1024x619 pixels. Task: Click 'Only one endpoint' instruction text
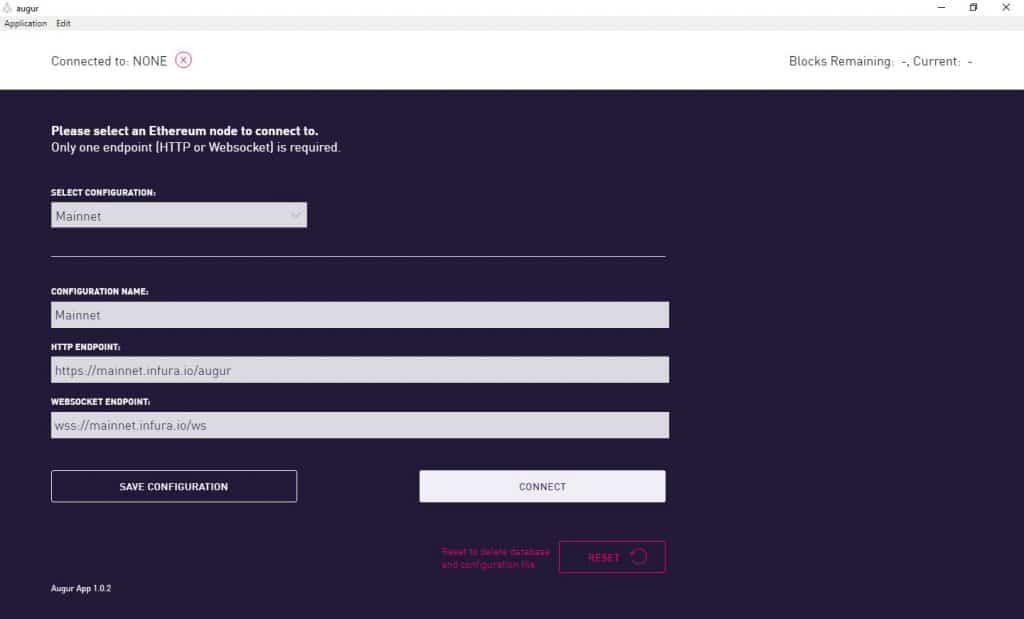pos(196,148)
